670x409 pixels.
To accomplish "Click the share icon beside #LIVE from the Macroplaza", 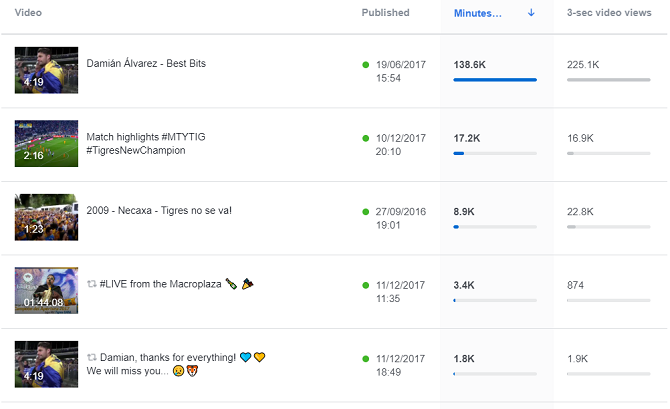I will 92,285.
